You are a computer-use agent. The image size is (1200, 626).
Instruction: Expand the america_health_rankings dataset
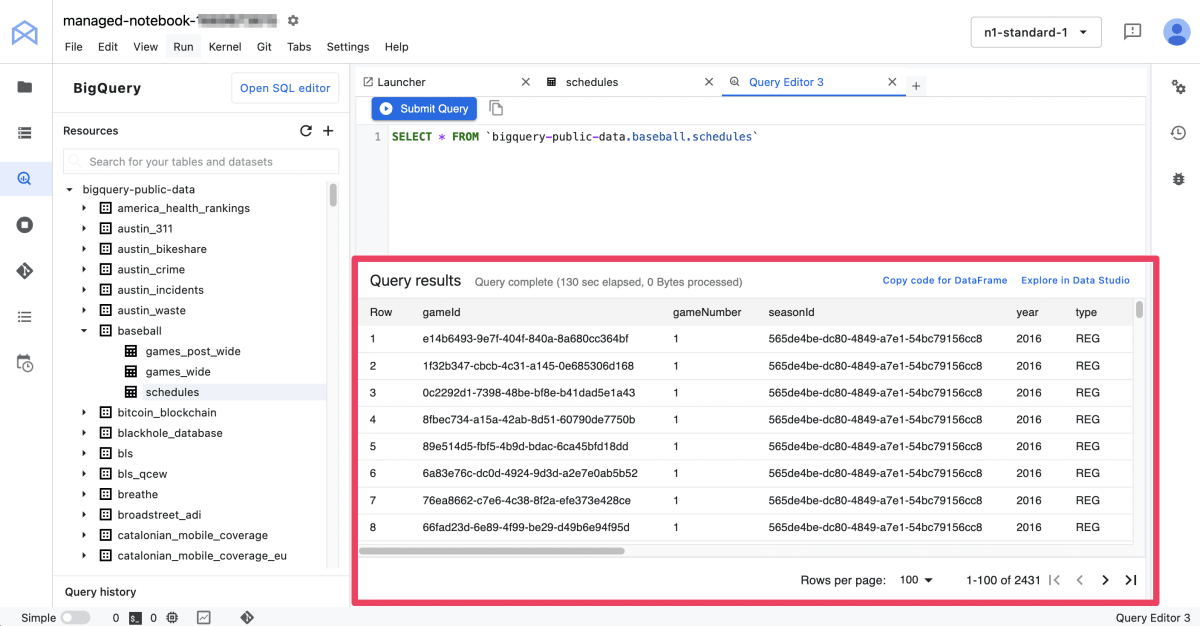(85, 208)
